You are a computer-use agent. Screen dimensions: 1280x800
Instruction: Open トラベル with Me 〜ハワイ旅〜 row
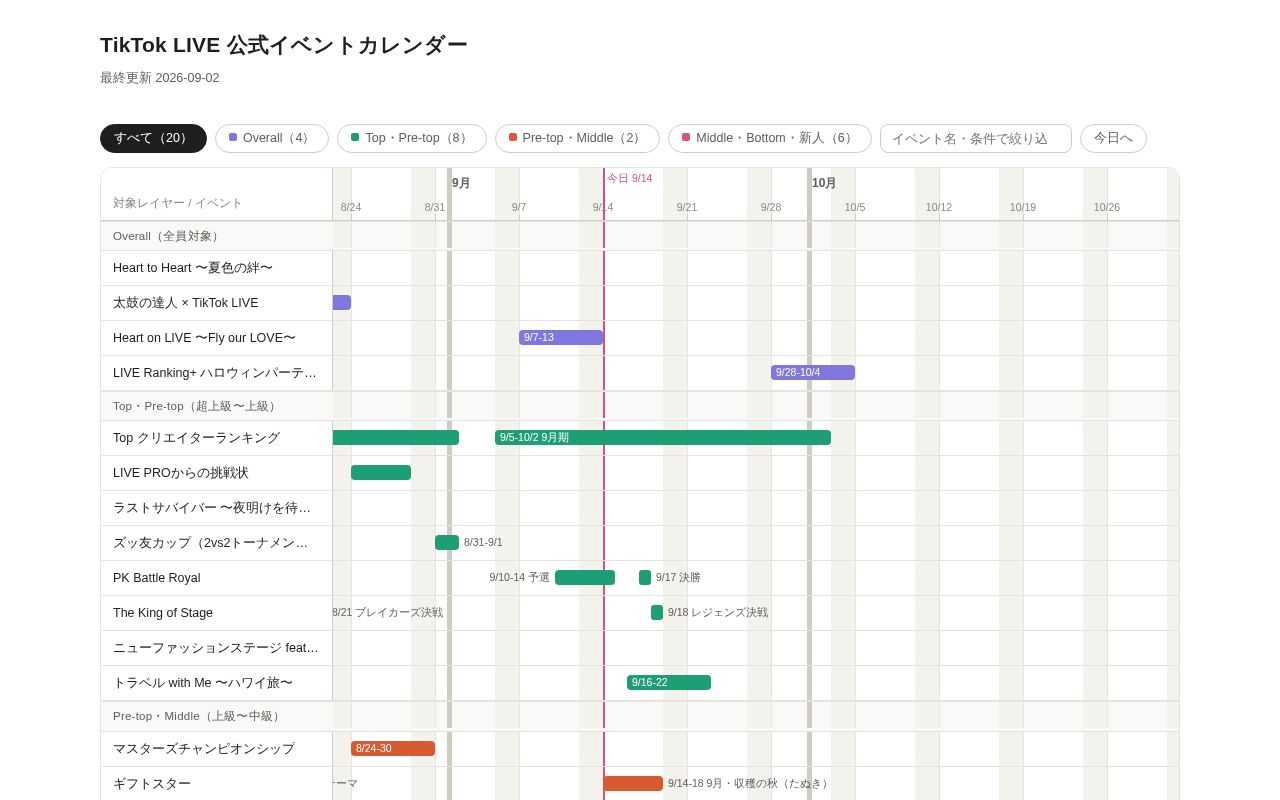tap(217, 683)
